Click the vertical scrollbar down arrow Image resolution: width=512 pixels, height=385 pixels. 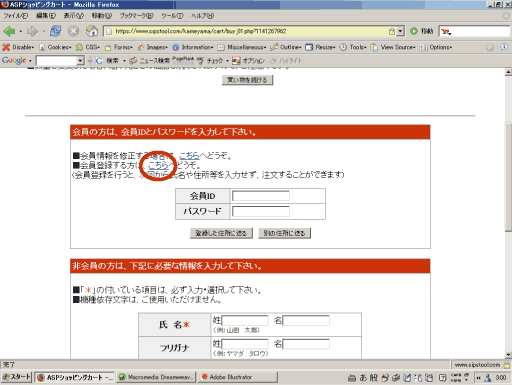click(x=508, y=355)
